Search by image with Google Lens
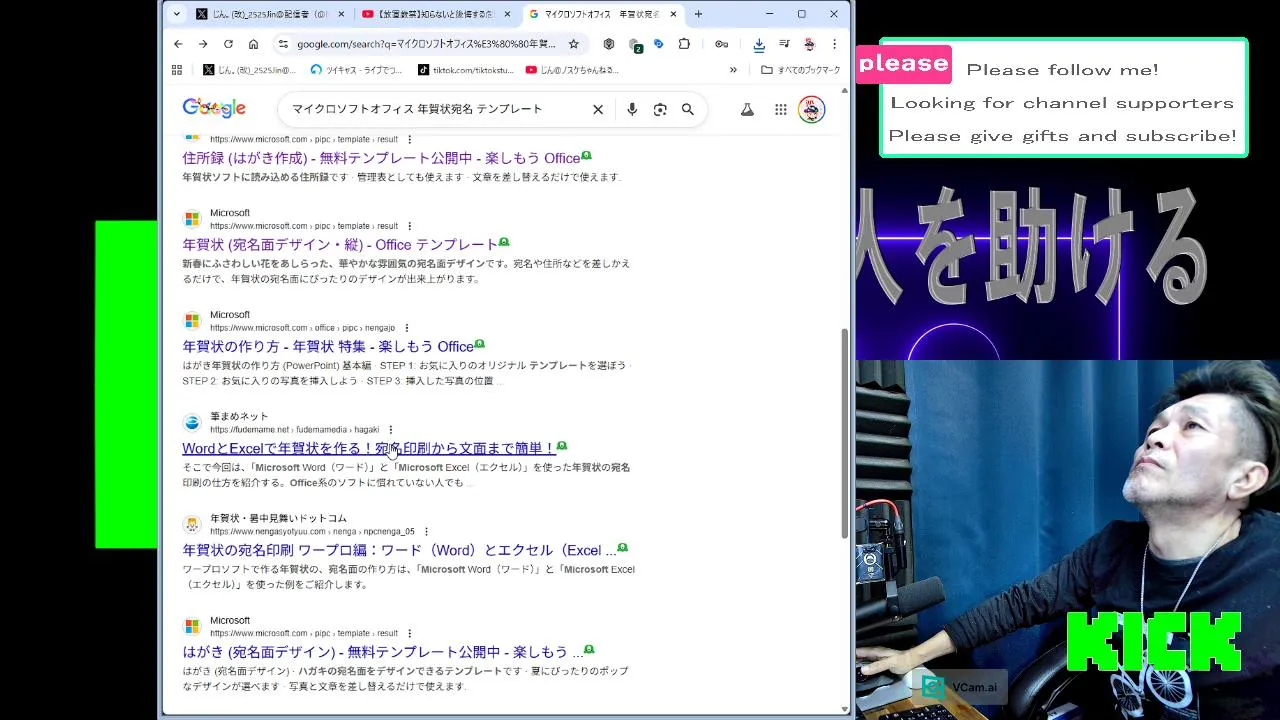Viewport: 1280px width, 720px height. (660, 109)
